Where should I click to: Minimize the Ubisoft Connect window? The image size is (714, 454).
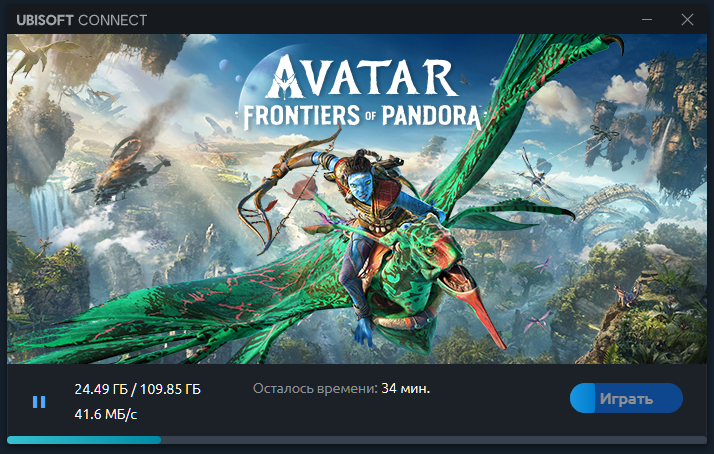coord(647,20)
